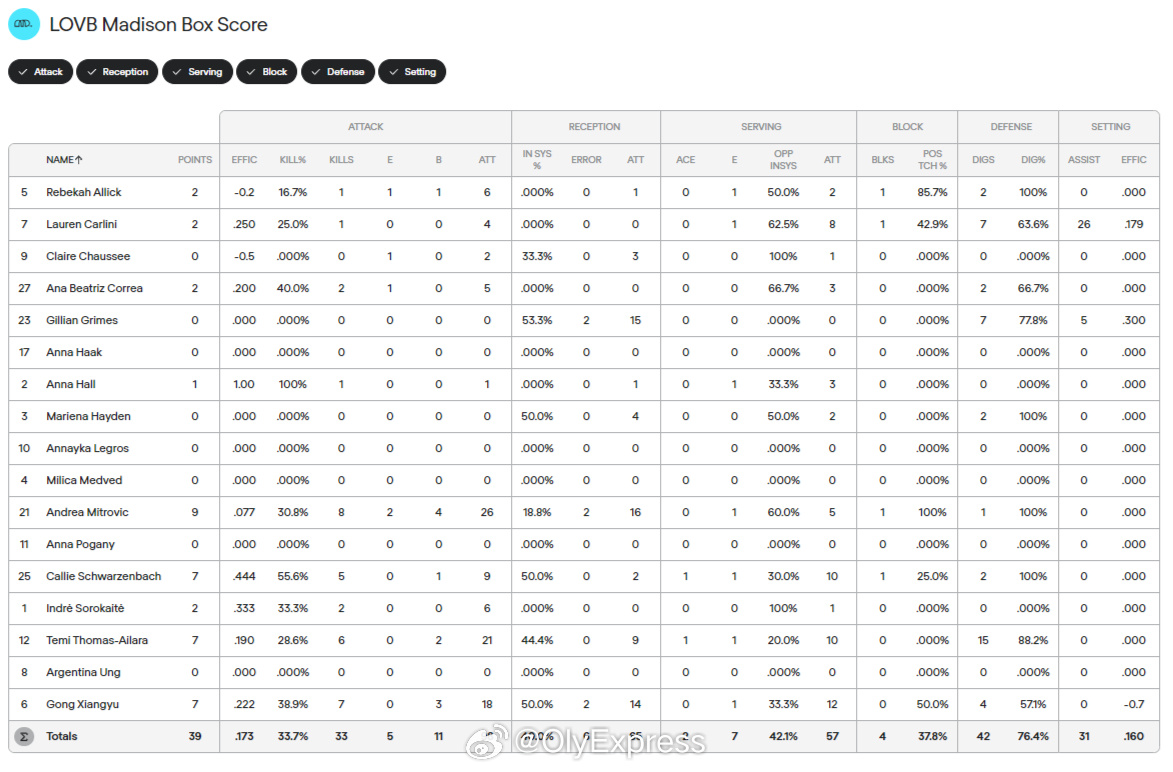Sort by the NAME column arrow
This screenshot has height=772, width=1173.
(79, 159)
